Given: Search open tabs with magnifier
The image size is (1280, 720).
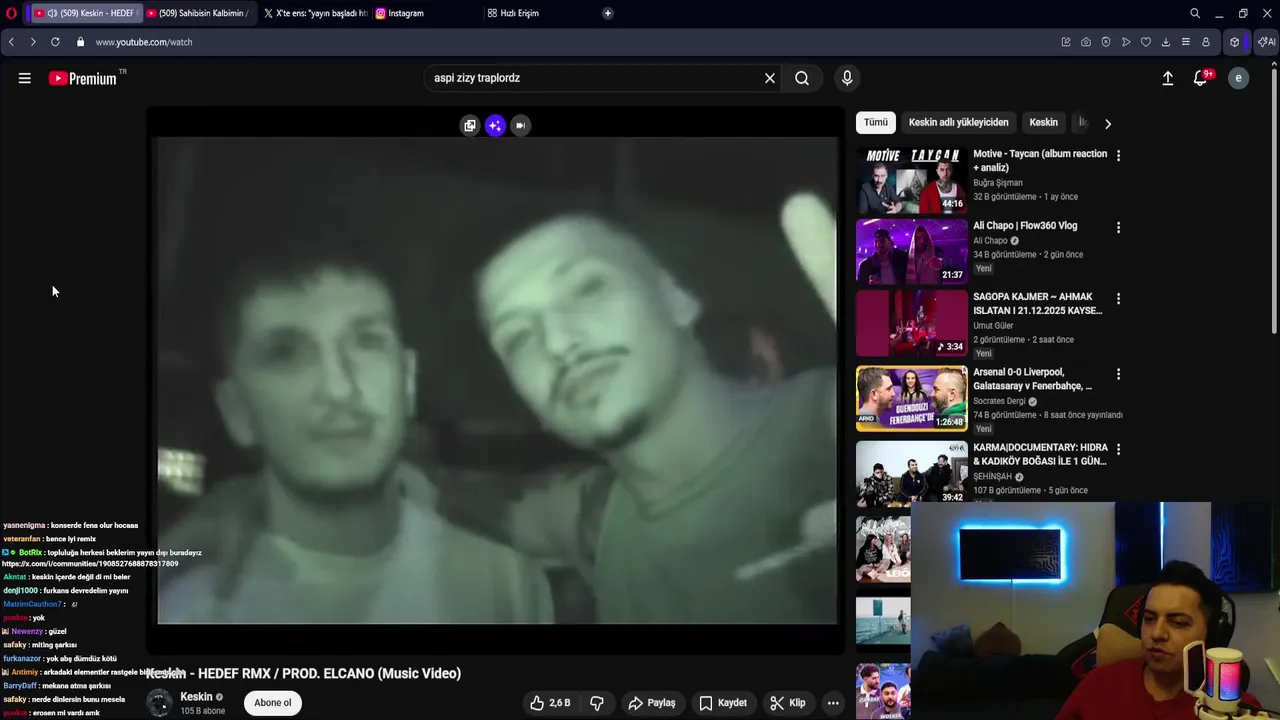Looking at the screenshot, I should (x=1195, y=13).
